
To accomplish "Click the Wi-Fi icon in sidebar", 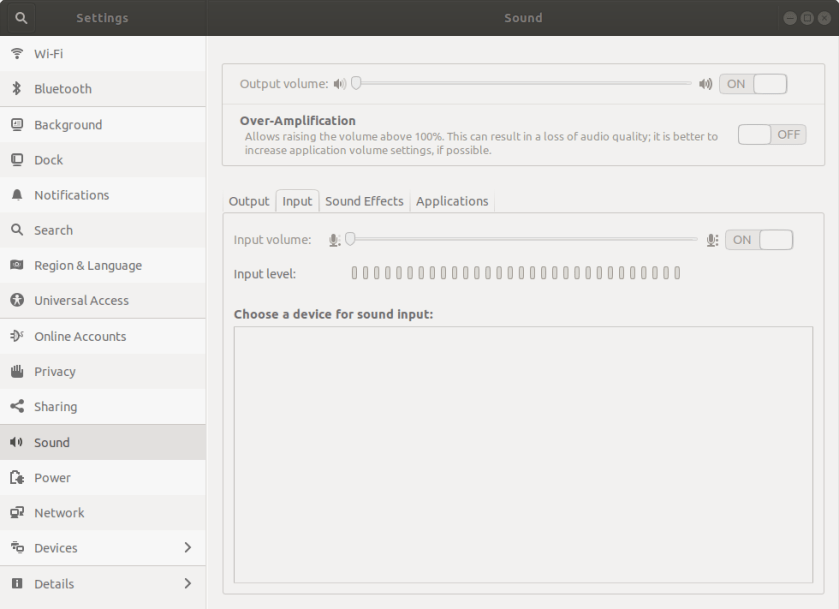I will 17,54.
